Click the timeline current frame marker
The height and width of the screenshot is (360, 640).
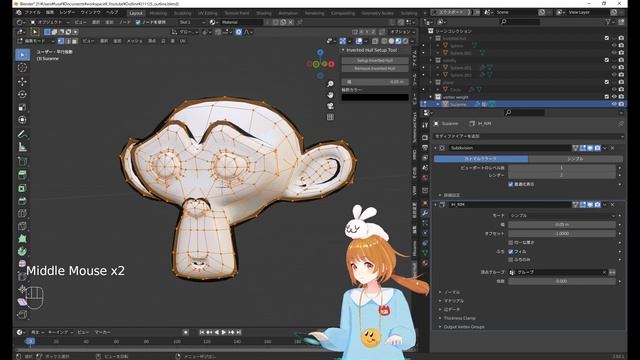pos(30,341)
